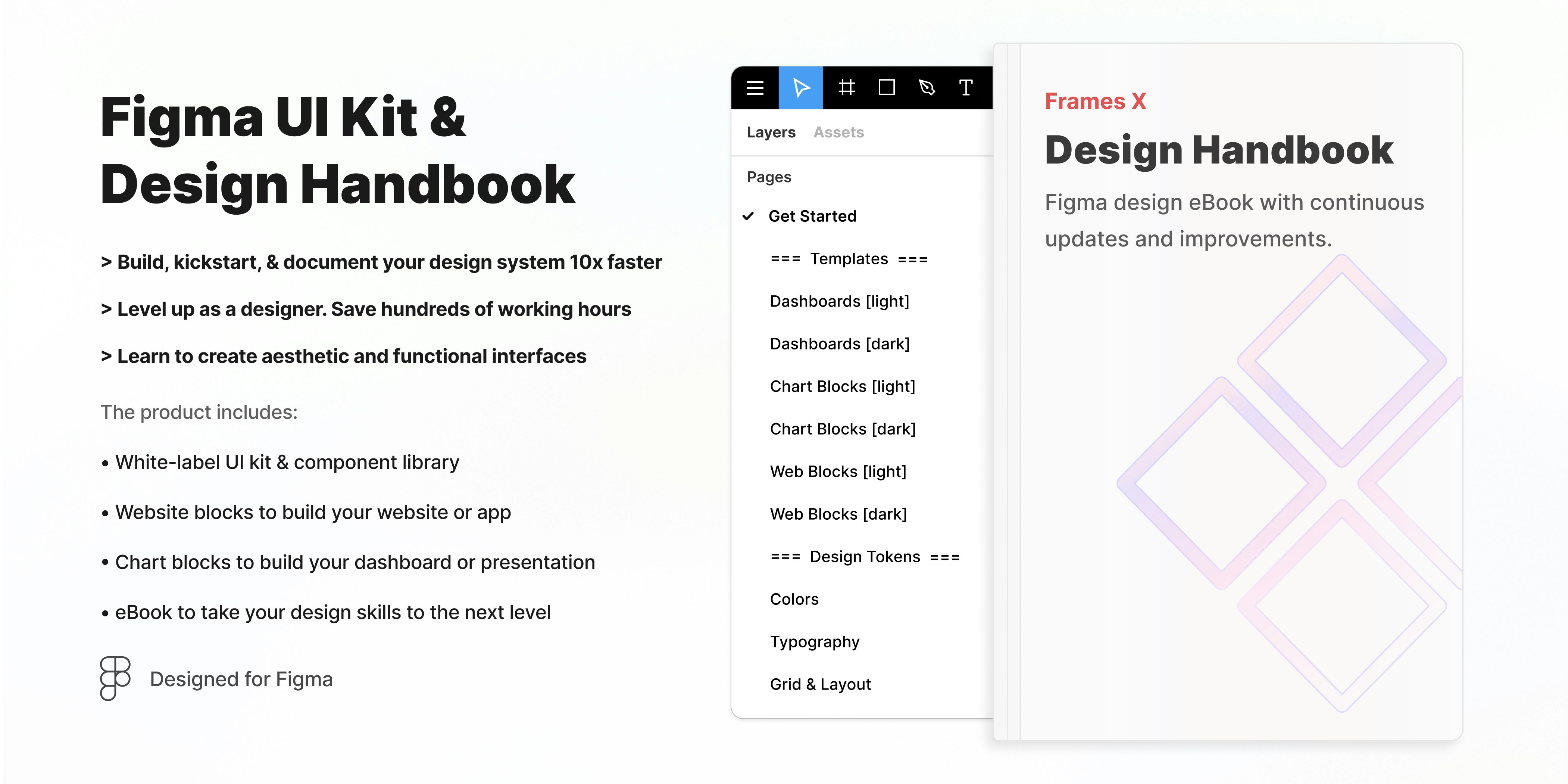The height and width of the screenshot is (784, 1568).
Task: Open the Dashboards [dark] page
Action: (840, 344)
